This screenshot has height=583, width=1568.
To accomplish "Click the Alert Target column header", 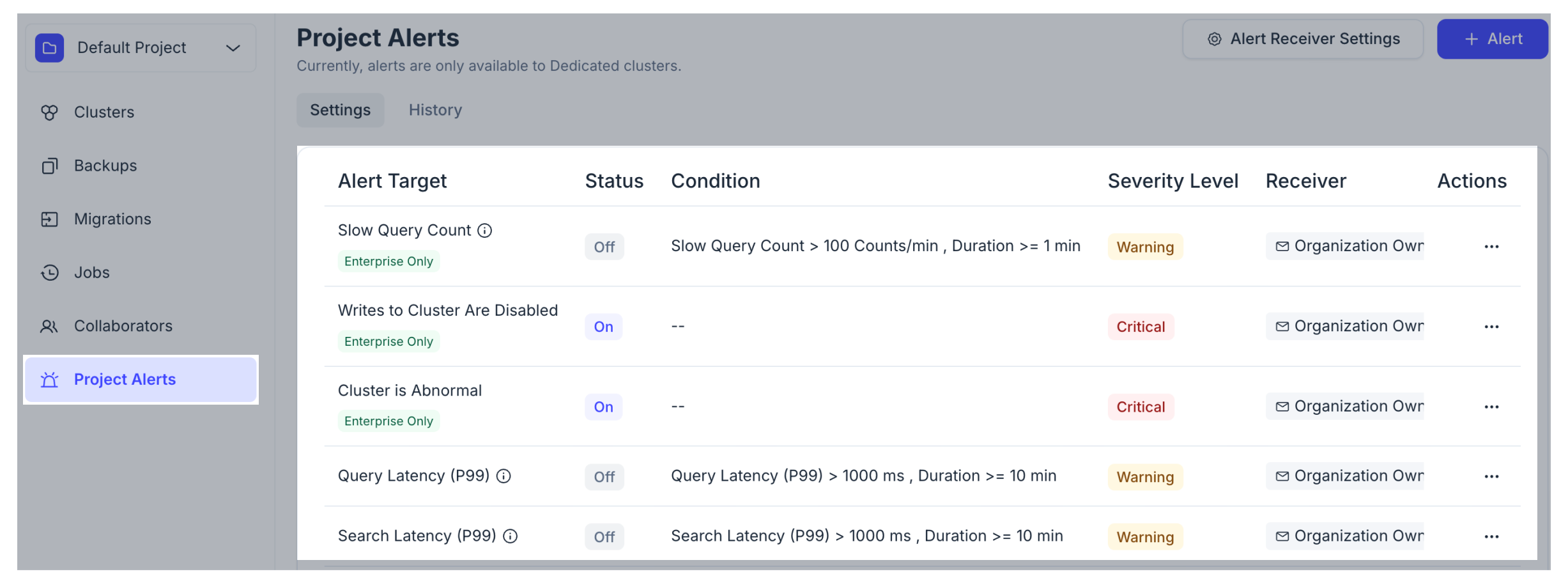I will pyautogui.click(x=392, y=182).
